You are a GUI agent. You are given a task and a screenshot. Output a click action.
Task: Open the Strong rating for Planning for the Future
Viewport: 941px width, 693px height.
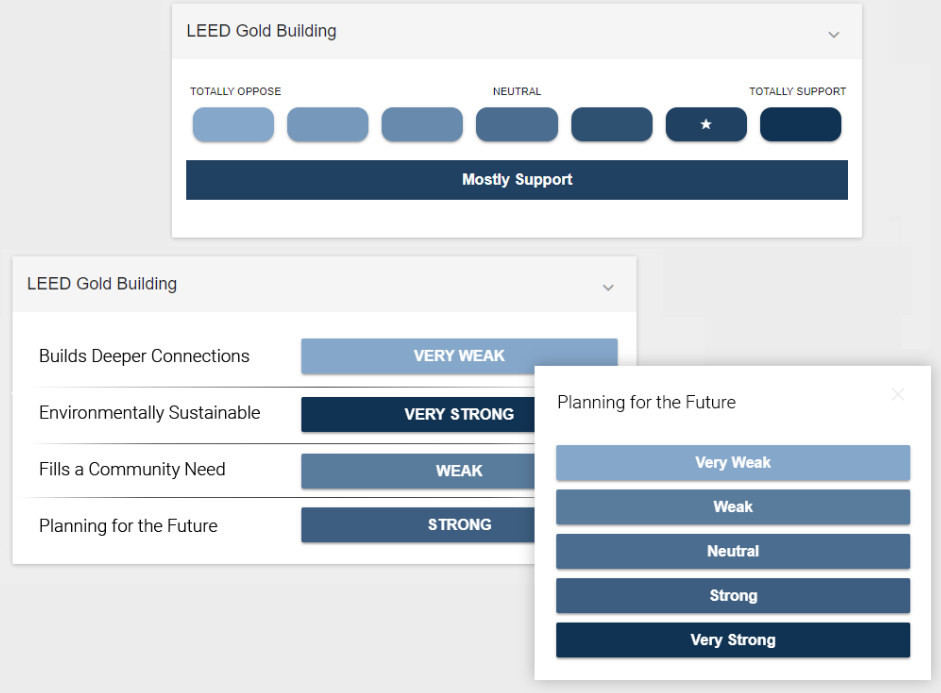(x=418, y=525)
